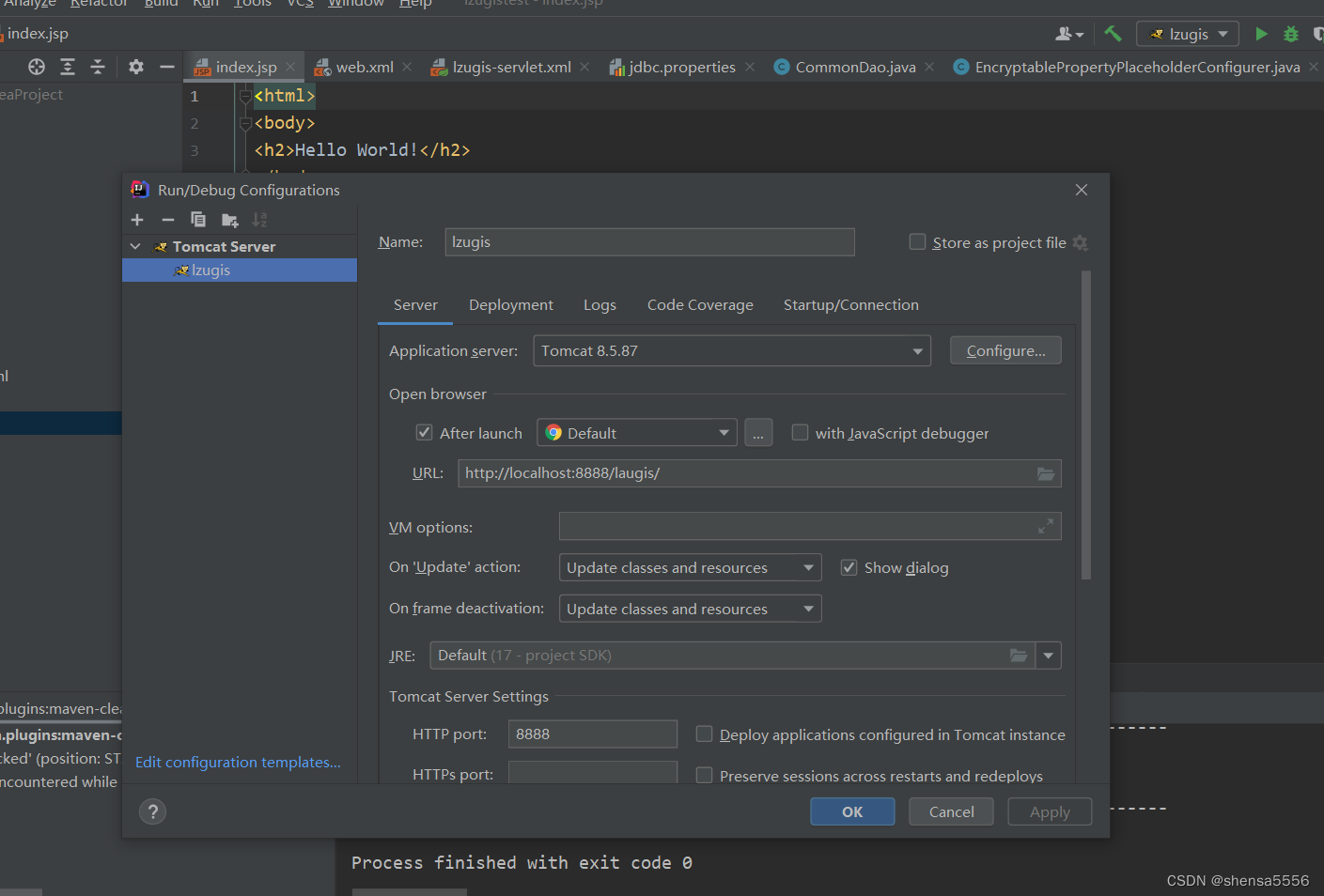This screenshot has width=1324, height=896.
Task: Click the Name input field
Action: (x=649, y=242)
